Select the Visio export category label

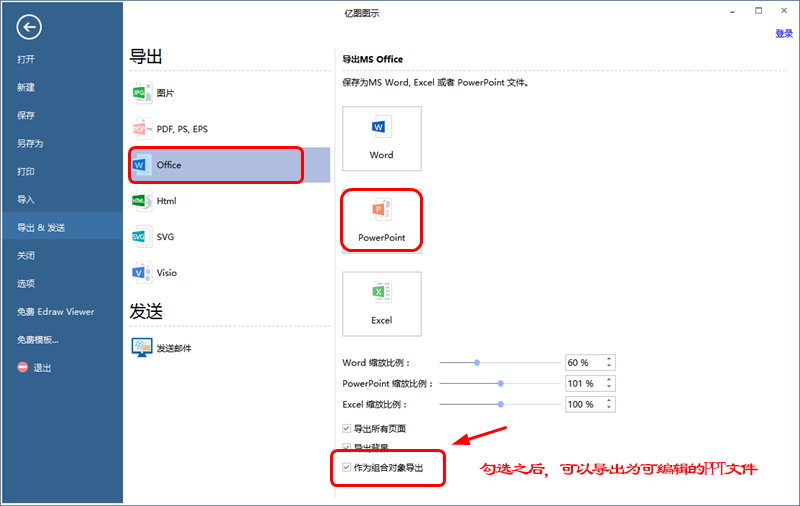click(167, 273)
